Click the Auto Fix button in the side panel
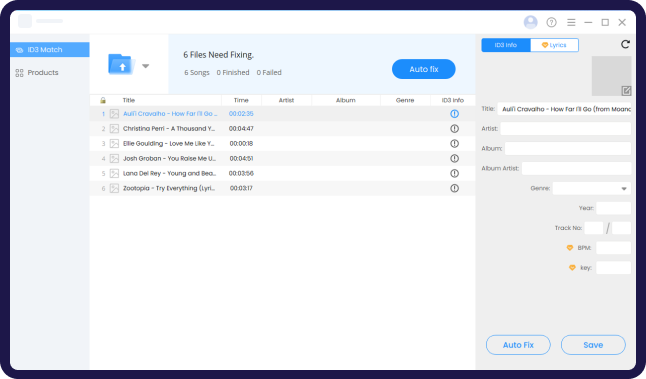 518,345
